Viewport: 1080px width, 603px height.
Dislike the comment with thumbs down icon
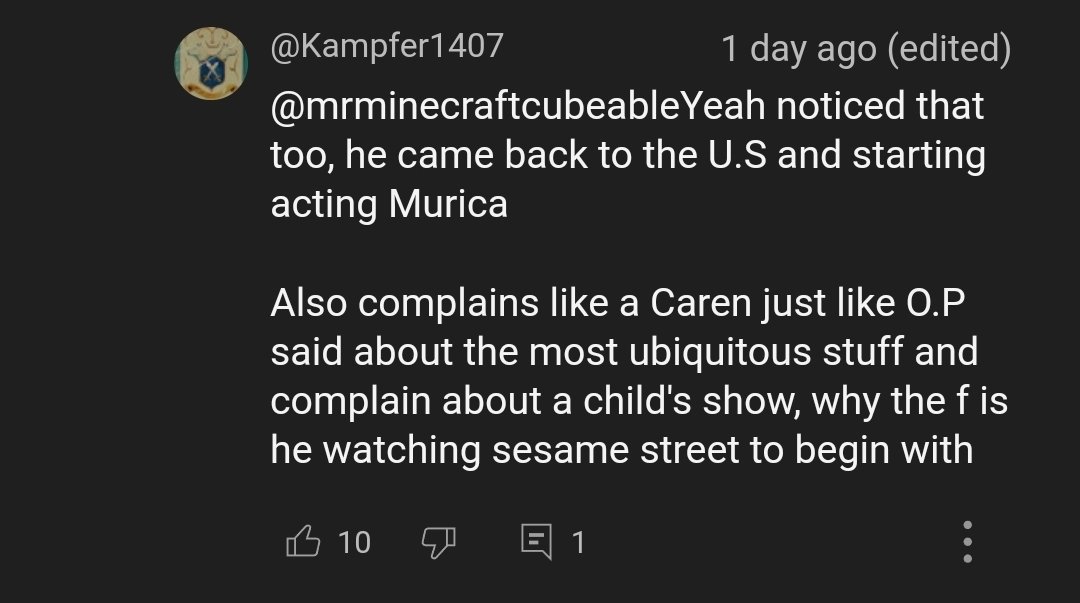coord(439,542)
